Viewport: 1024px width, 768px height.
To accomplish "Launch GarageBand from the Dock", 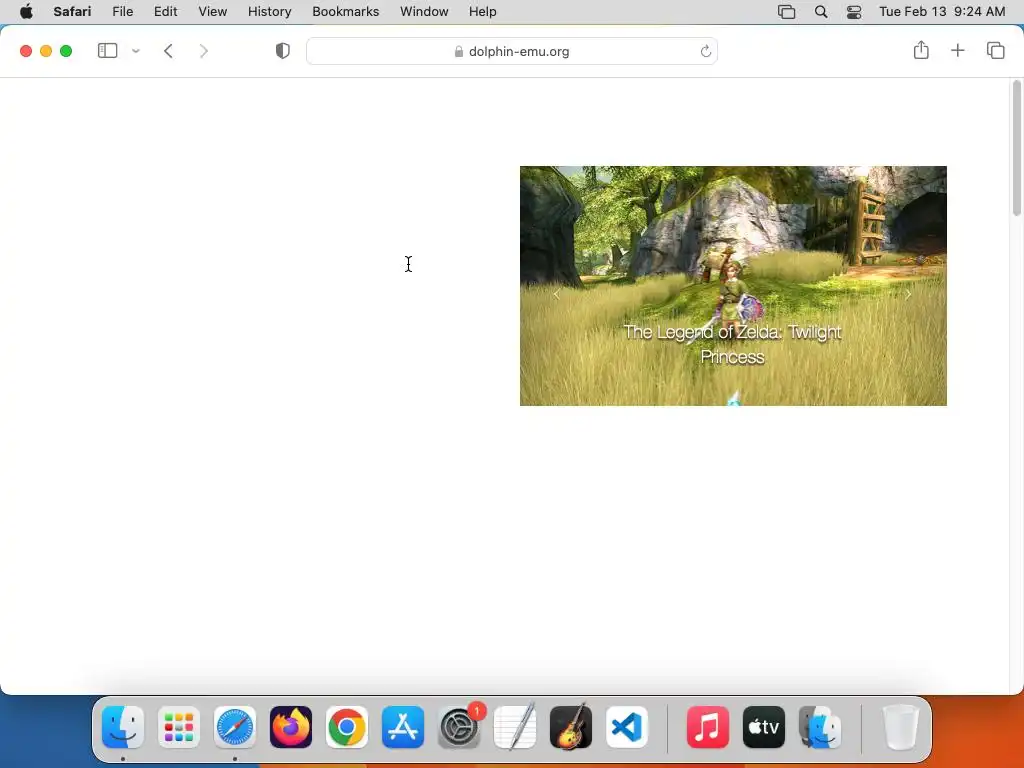I will (x=571, y=727).
